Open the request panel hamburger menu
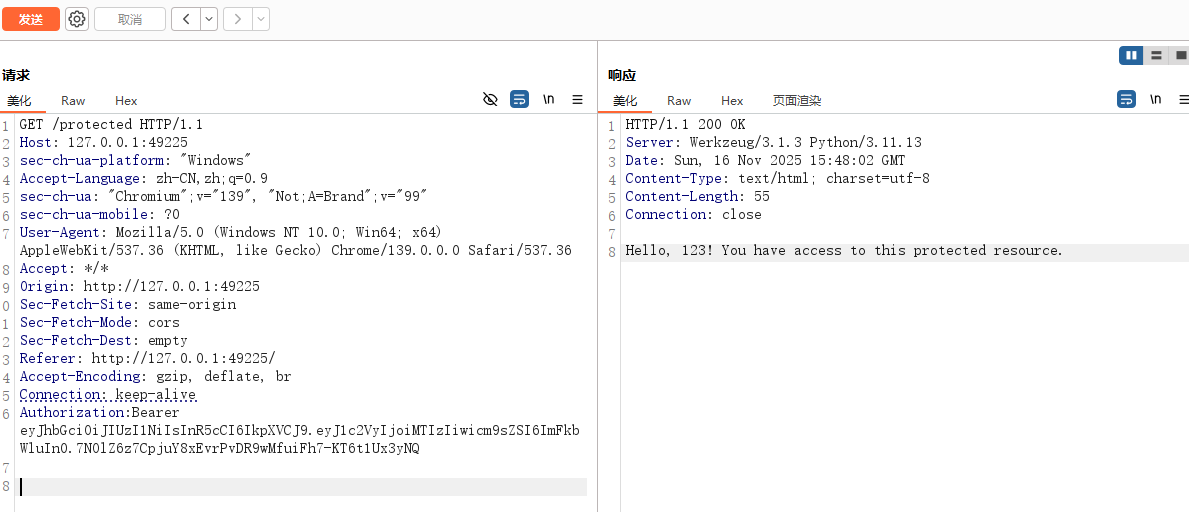 click(x=577, y=100)
